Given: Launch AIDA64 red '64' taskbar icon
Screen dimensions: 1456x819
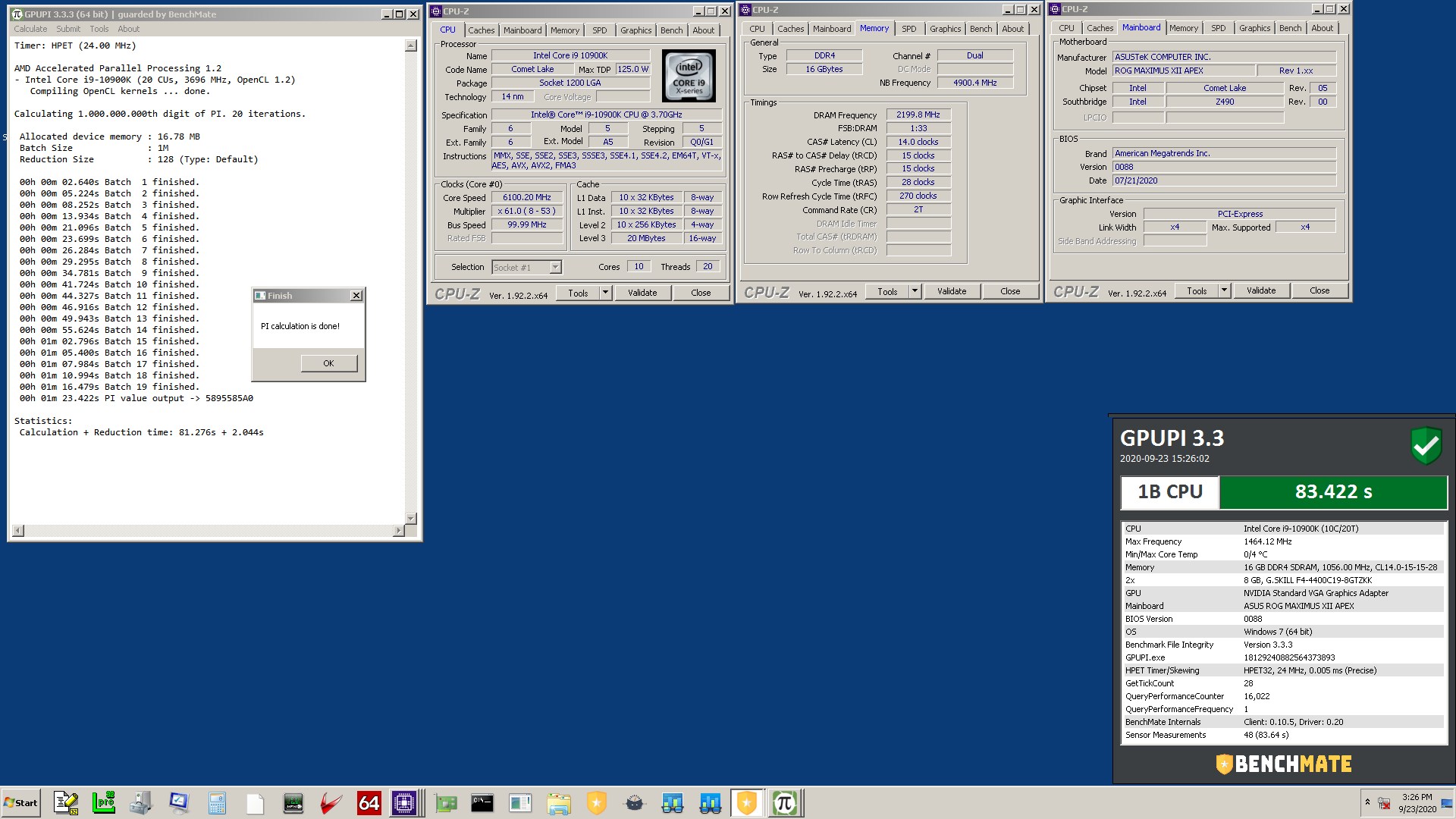Looking at the screenshot, I should [x=369, y=802].
